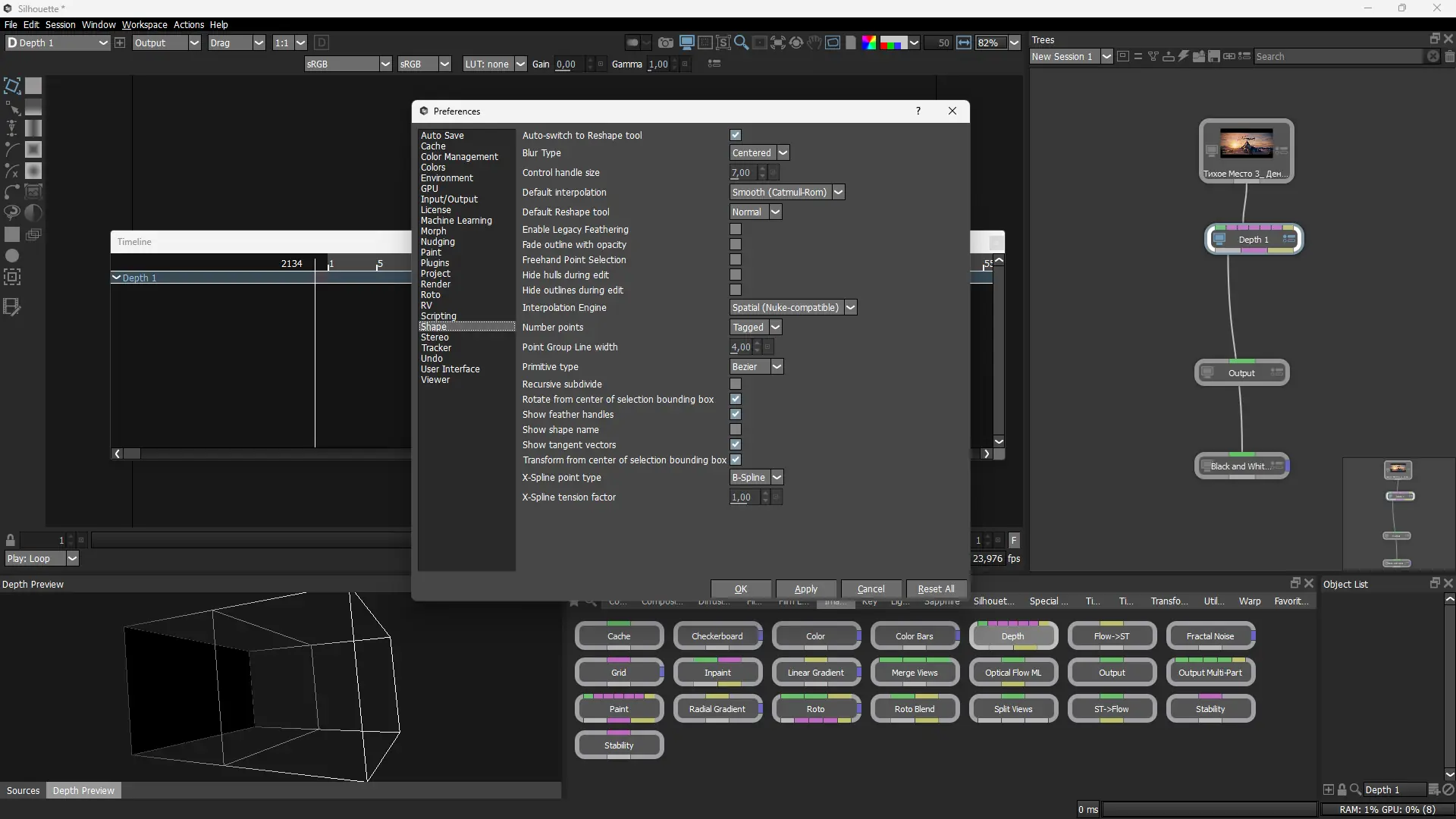
Task: Open the Blur Type Centered dropdown
Action: [x=759, y=153]
